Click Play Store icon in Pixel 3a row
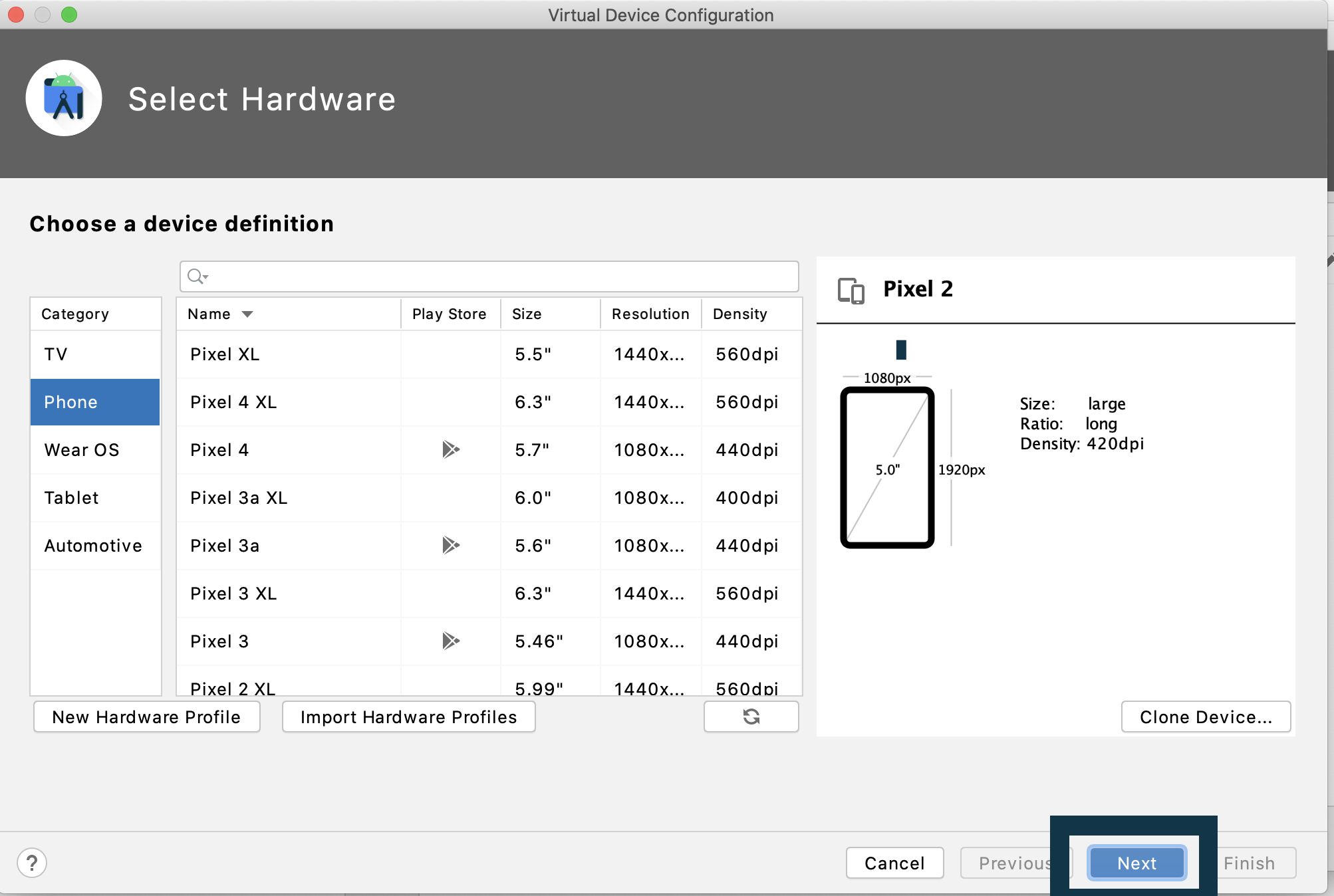1334x896 pixels. pos(450,546)
